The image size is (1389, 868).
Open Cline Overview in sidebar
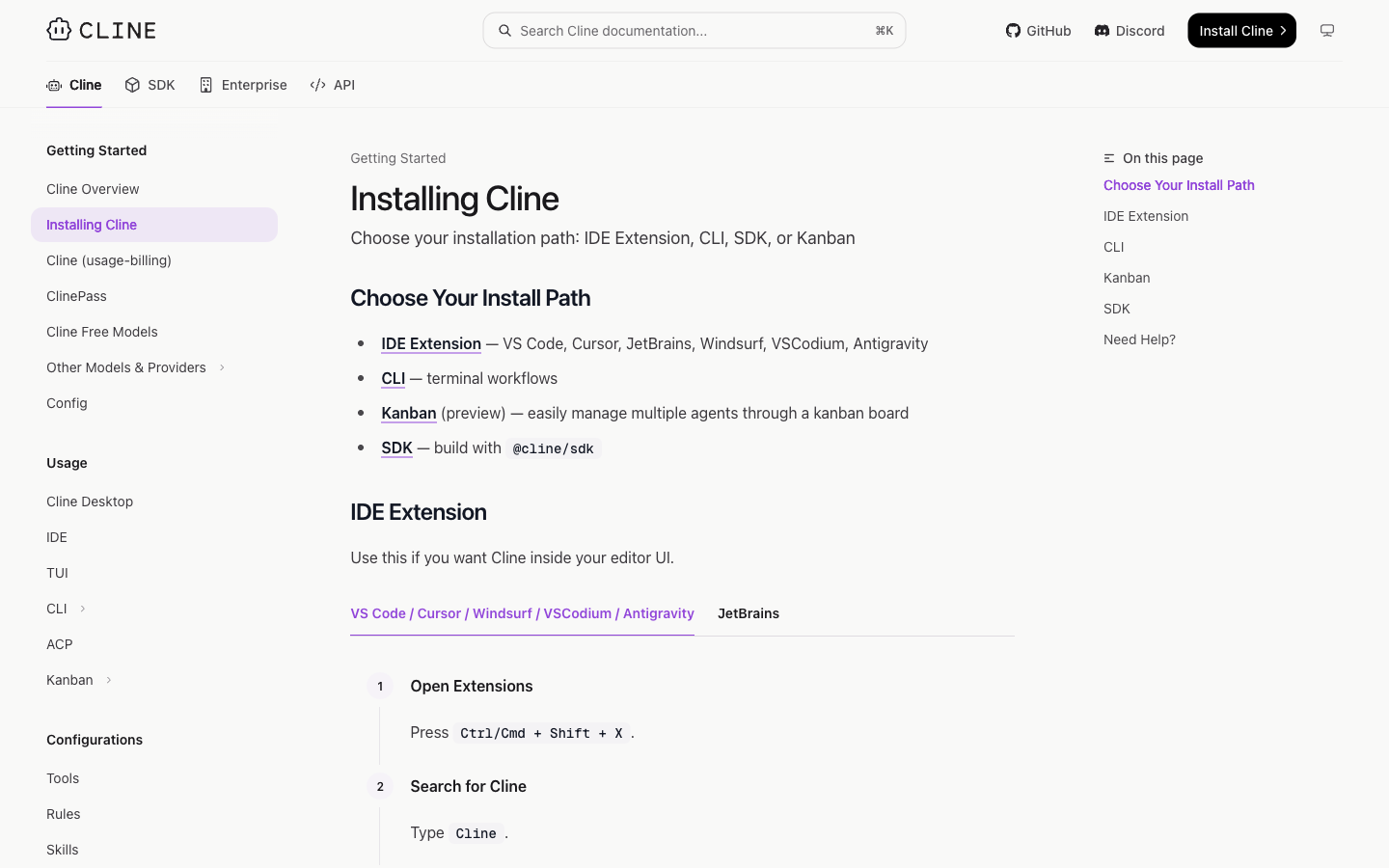coord(93,189)
